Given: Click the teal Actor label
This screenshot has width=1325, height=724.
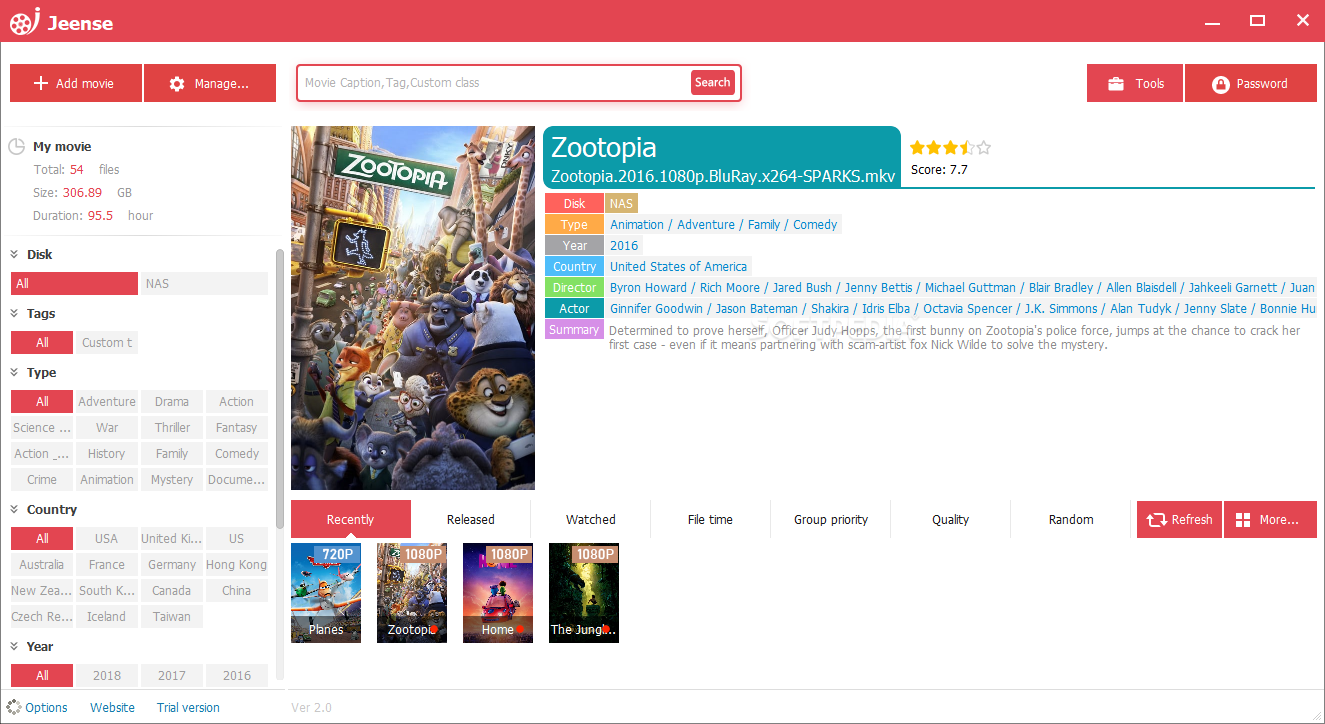Looking at the screenshot, I should point(574,309).
